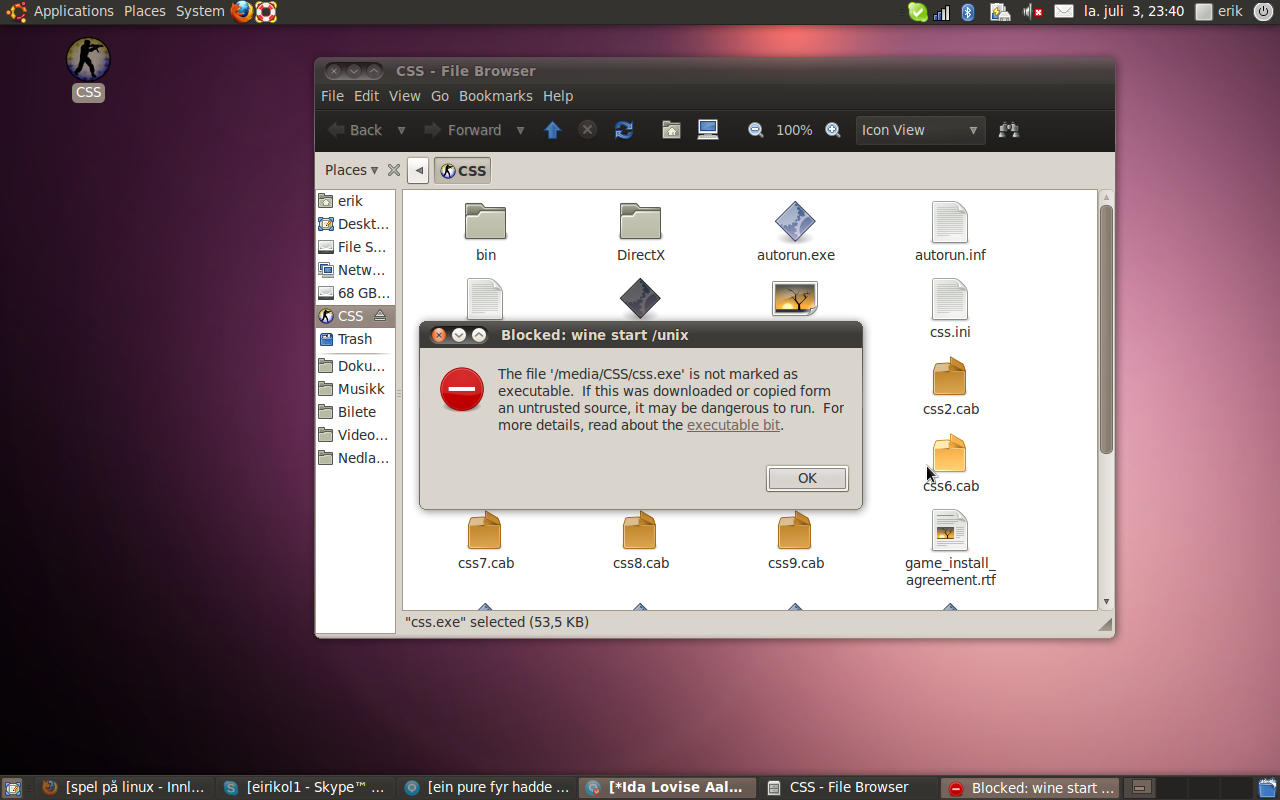Select the css9.cab archive icon

(x=795, y=531)
